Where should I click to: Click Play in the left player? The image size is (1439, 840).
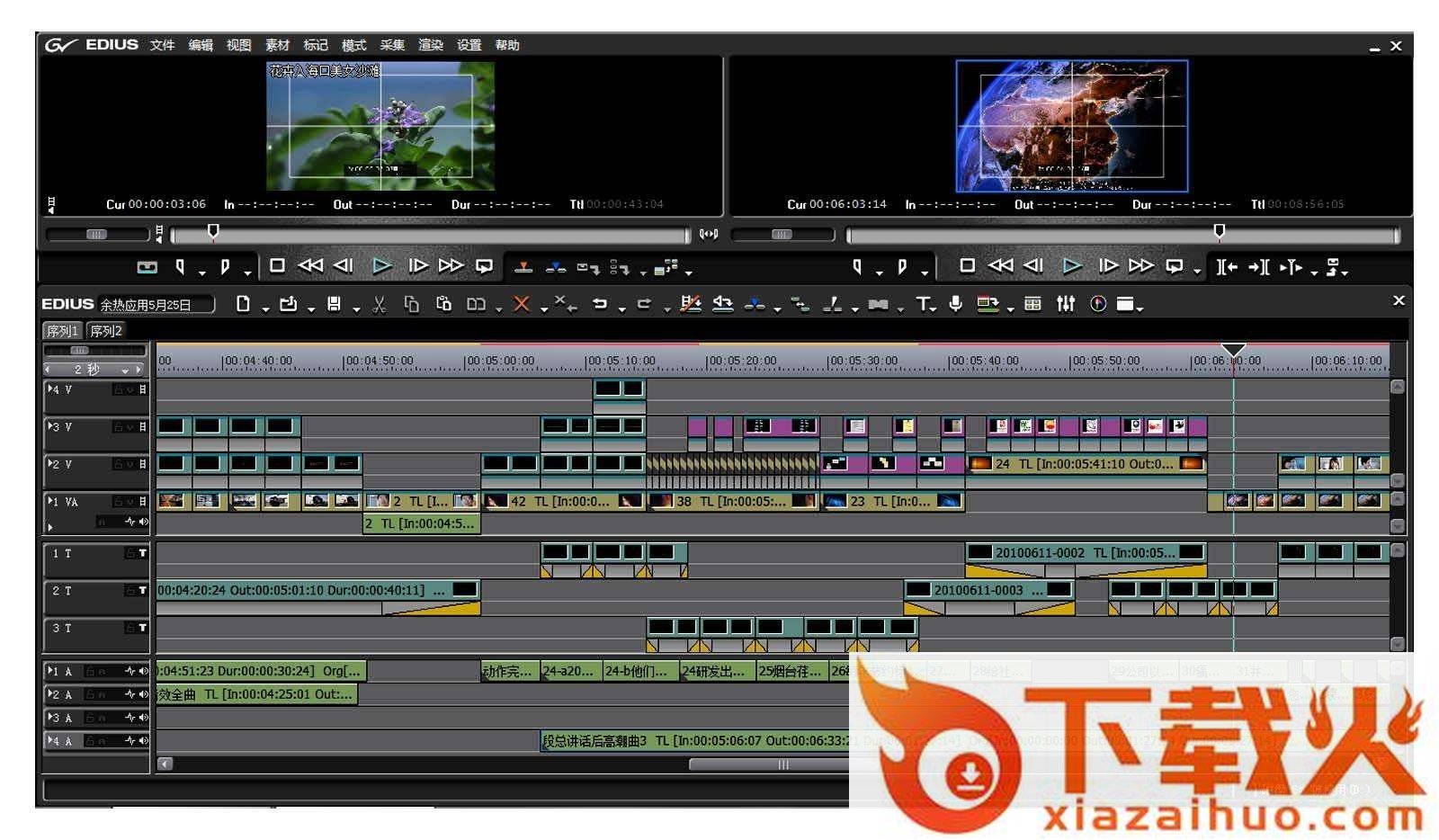382,266
